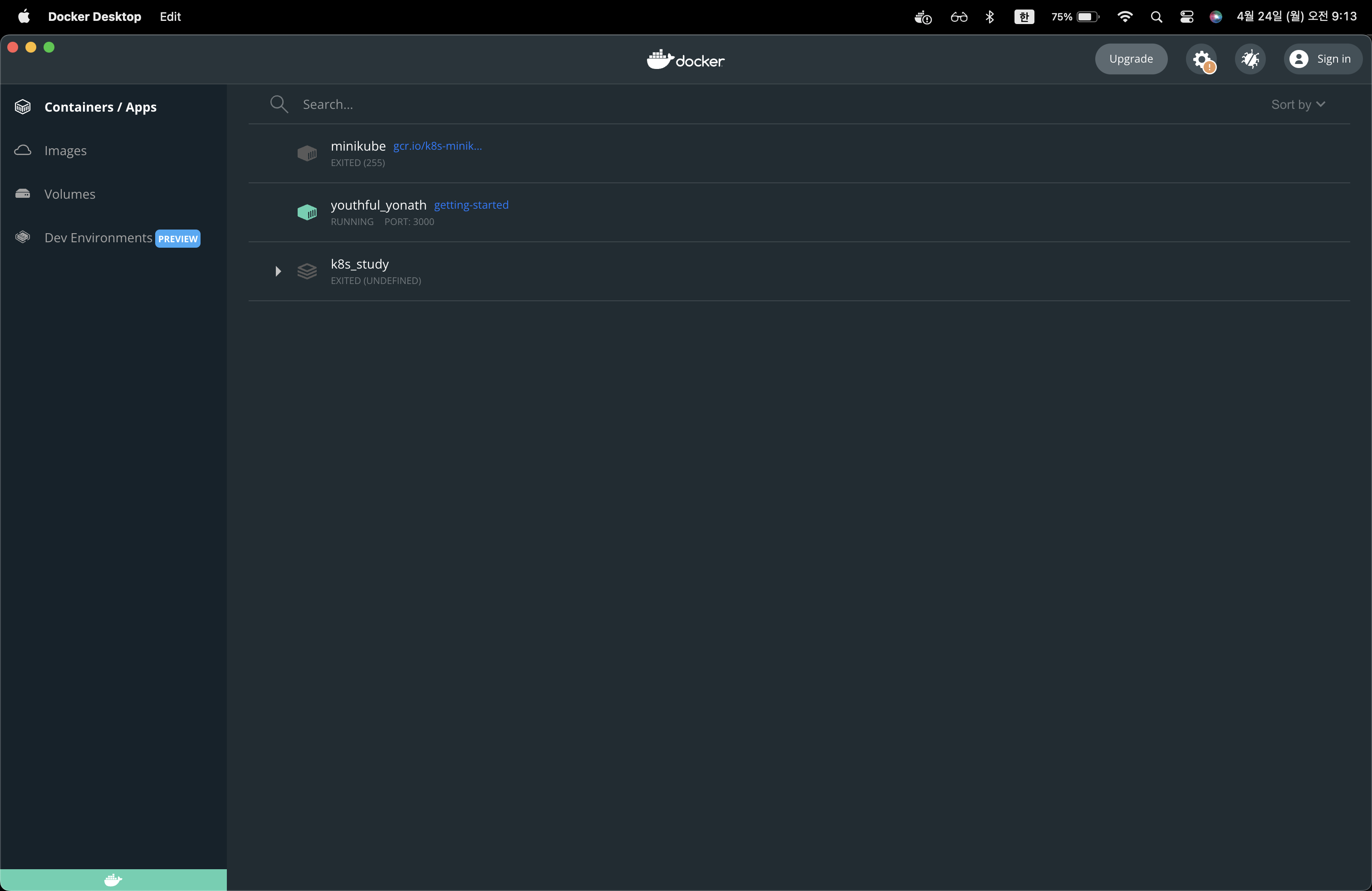
Task: Select the k8s_study app name
Action: (360, 264)
